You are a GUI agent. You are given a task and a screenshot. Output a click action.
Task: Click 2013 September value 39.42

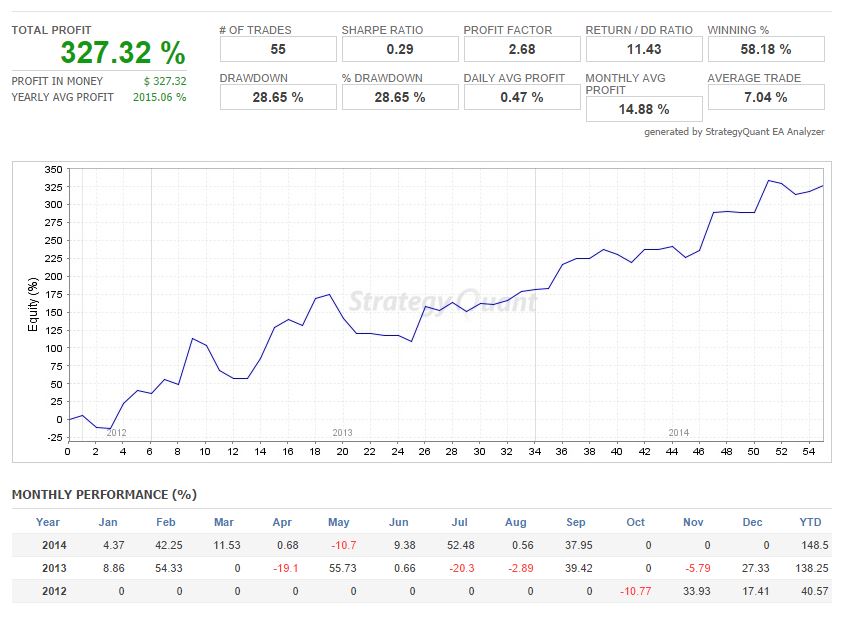click(579, 569)
